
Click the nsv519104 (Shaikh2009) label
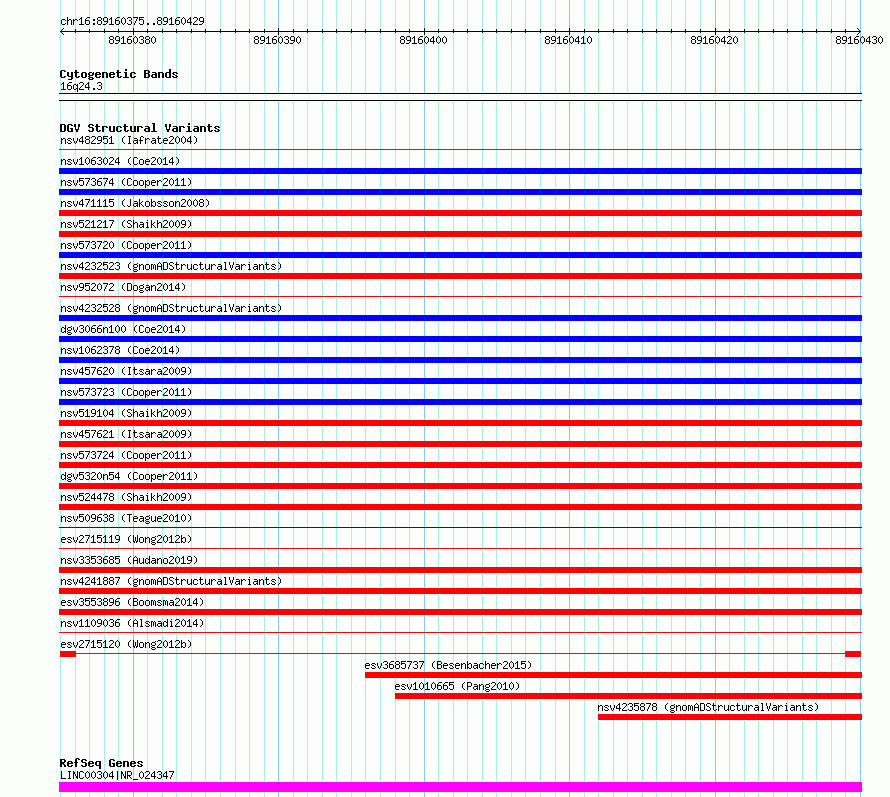(126, 413)
